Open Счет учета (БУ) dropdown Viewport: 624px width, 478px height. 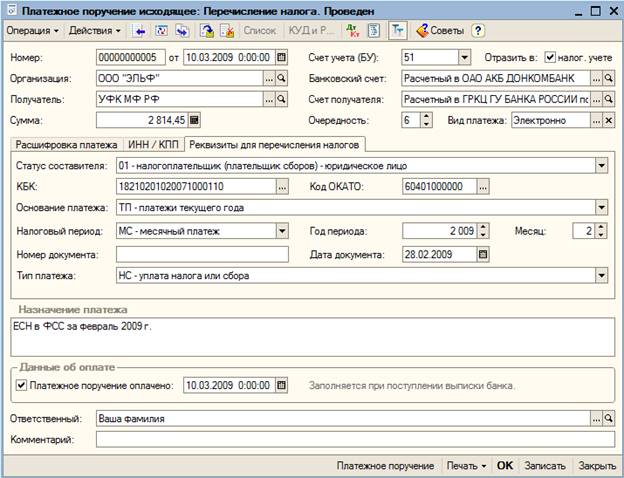(464, 57)
